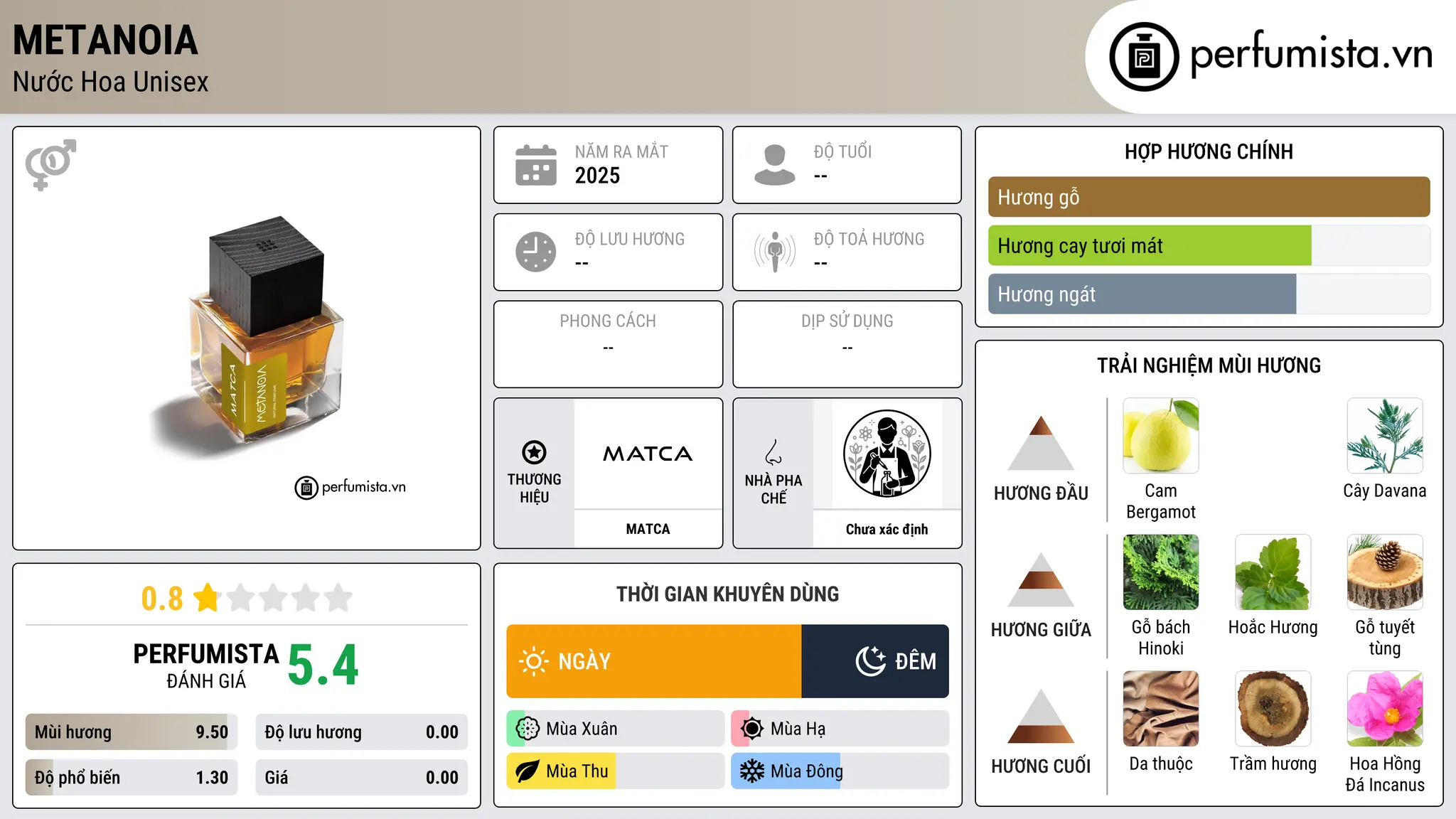Click the sun icon in the Ngày bar
The height and width of the screenshot is (819, 1456).
[x=533, y=661]
